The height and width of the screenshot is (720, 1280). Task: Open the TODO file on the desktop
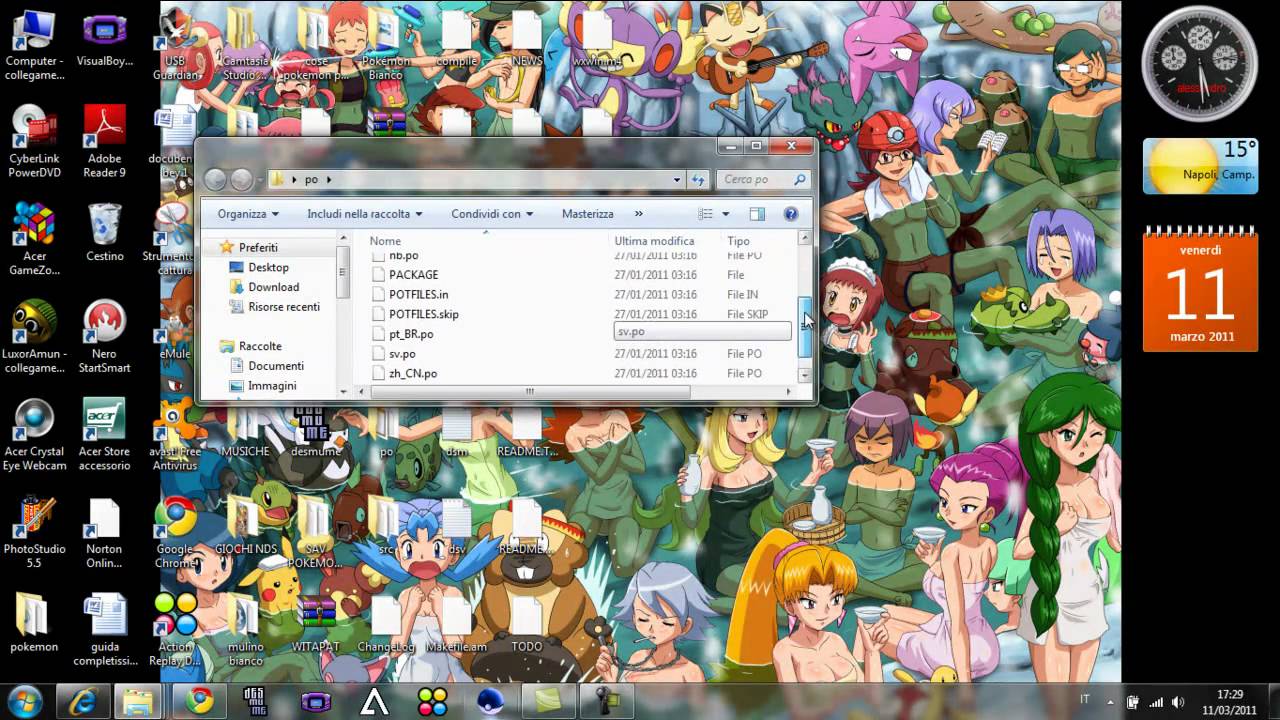click(526, 622)
